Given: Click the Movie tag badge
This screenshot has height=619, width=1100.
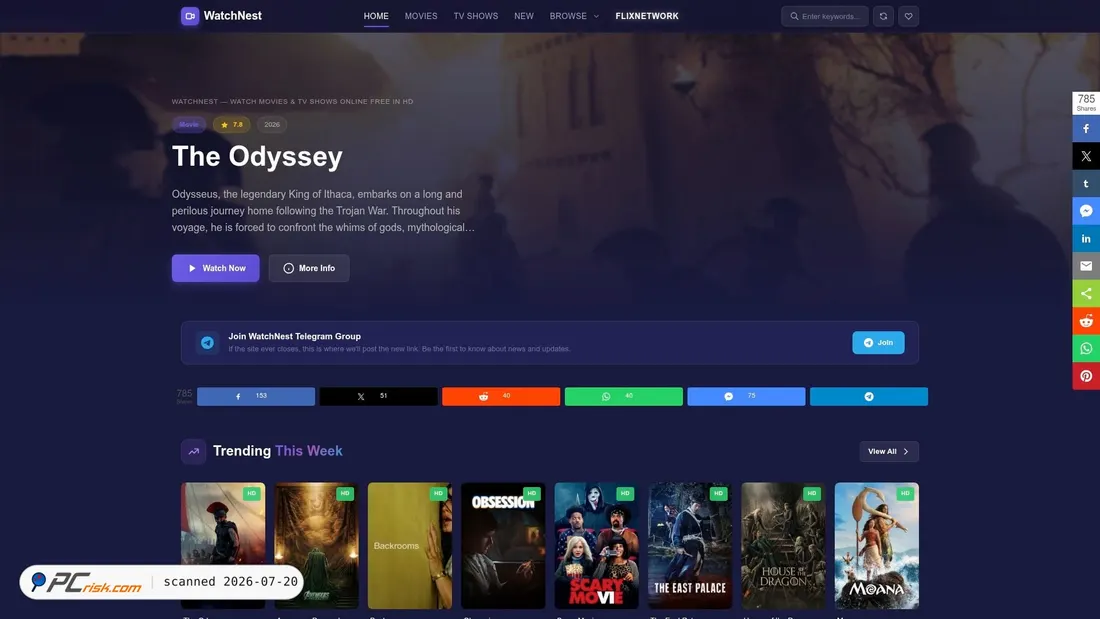Looking at the screenshot, I should point(189,124).
